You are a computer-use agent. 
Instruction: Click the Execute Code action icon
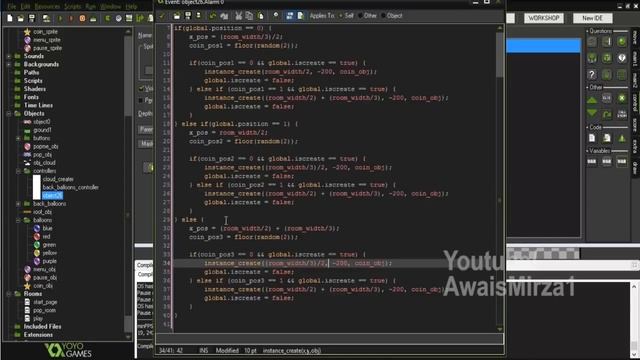(x=592, y=138)
